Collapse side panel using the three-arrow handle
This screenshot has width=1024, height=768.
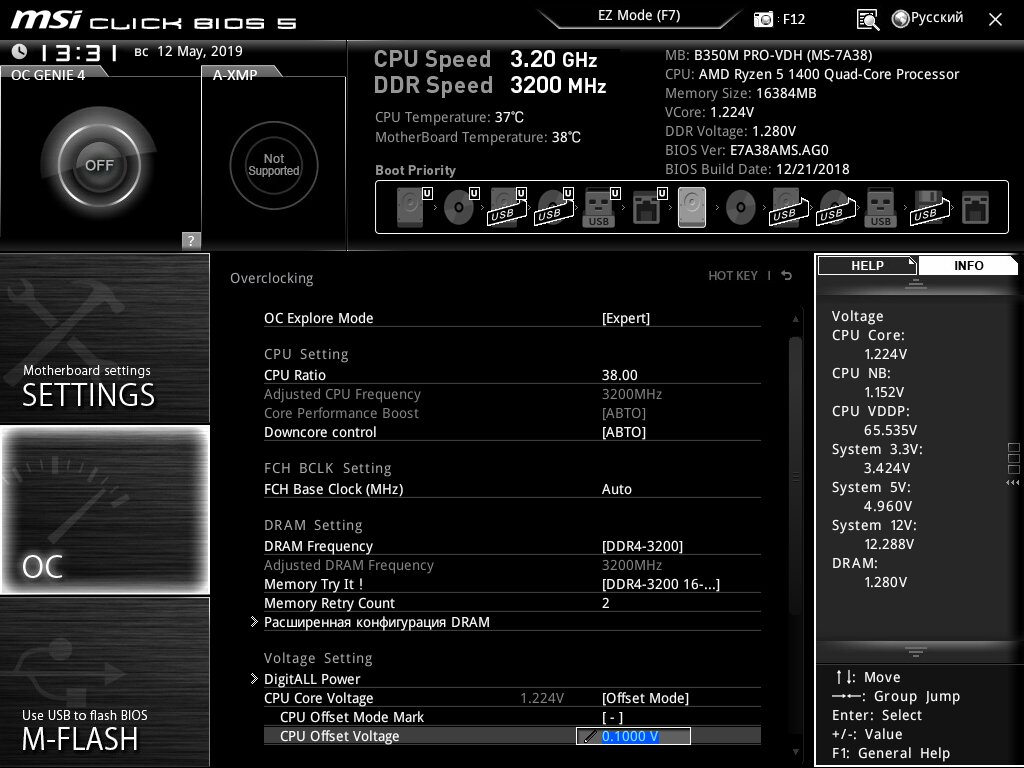pos(1013,483)
